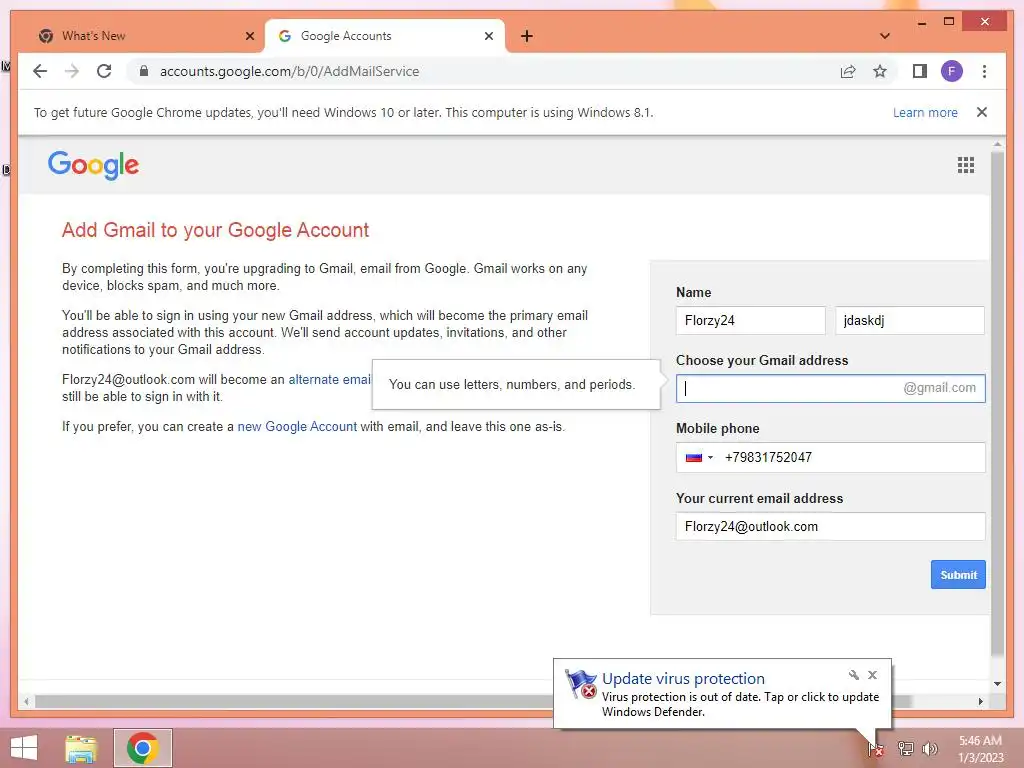
Task: Show the clock and date 5:46 AM
Action: [x=980, y=749]
